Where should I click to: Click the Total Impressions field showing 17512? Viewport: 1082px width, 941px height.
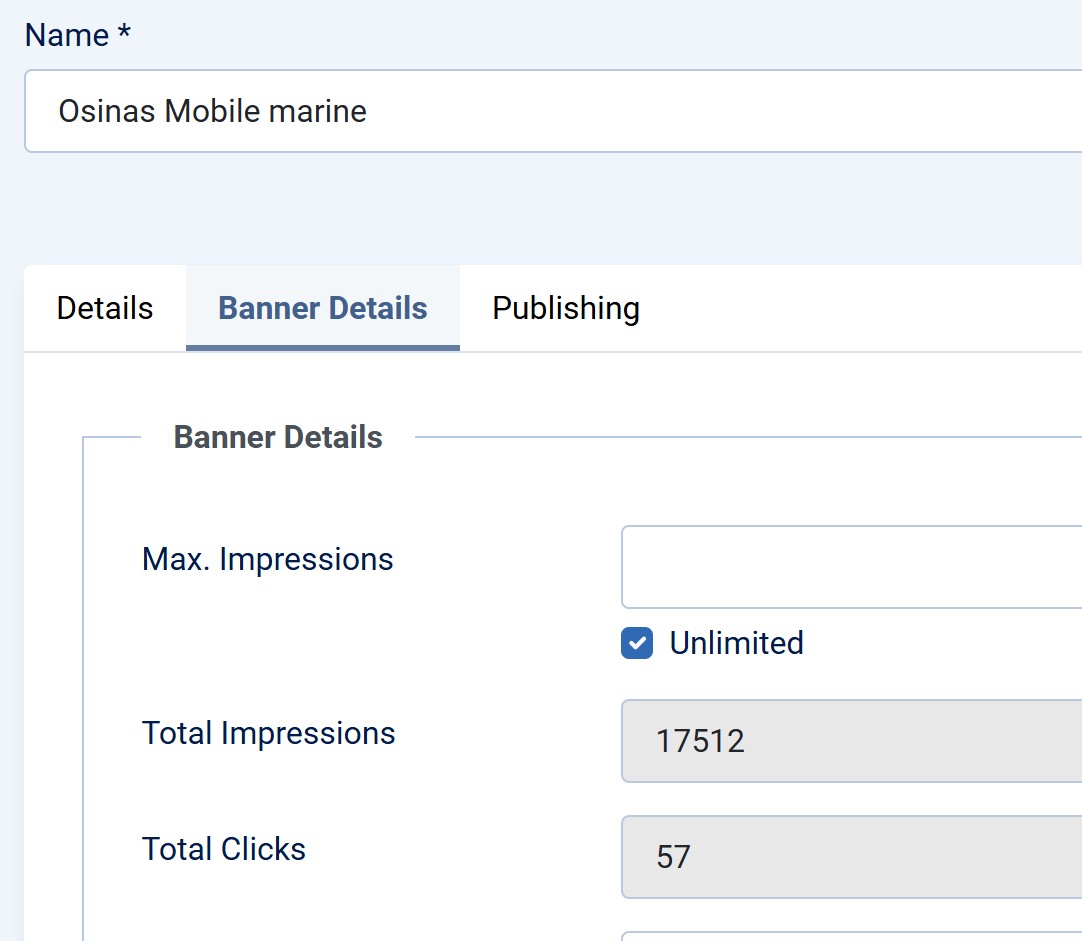(850, 741)
